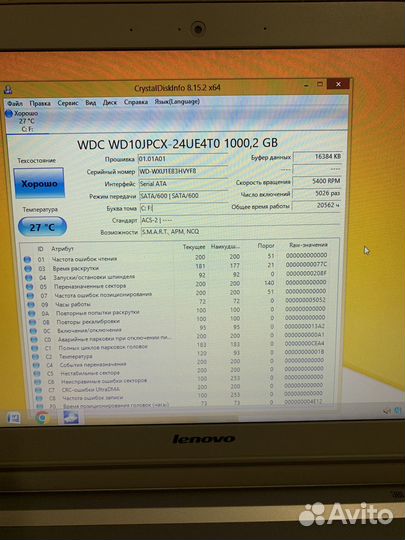405x540 pixels.
Task: Click status icon for 03 Время раскрутки
Action: coord(28,269)
